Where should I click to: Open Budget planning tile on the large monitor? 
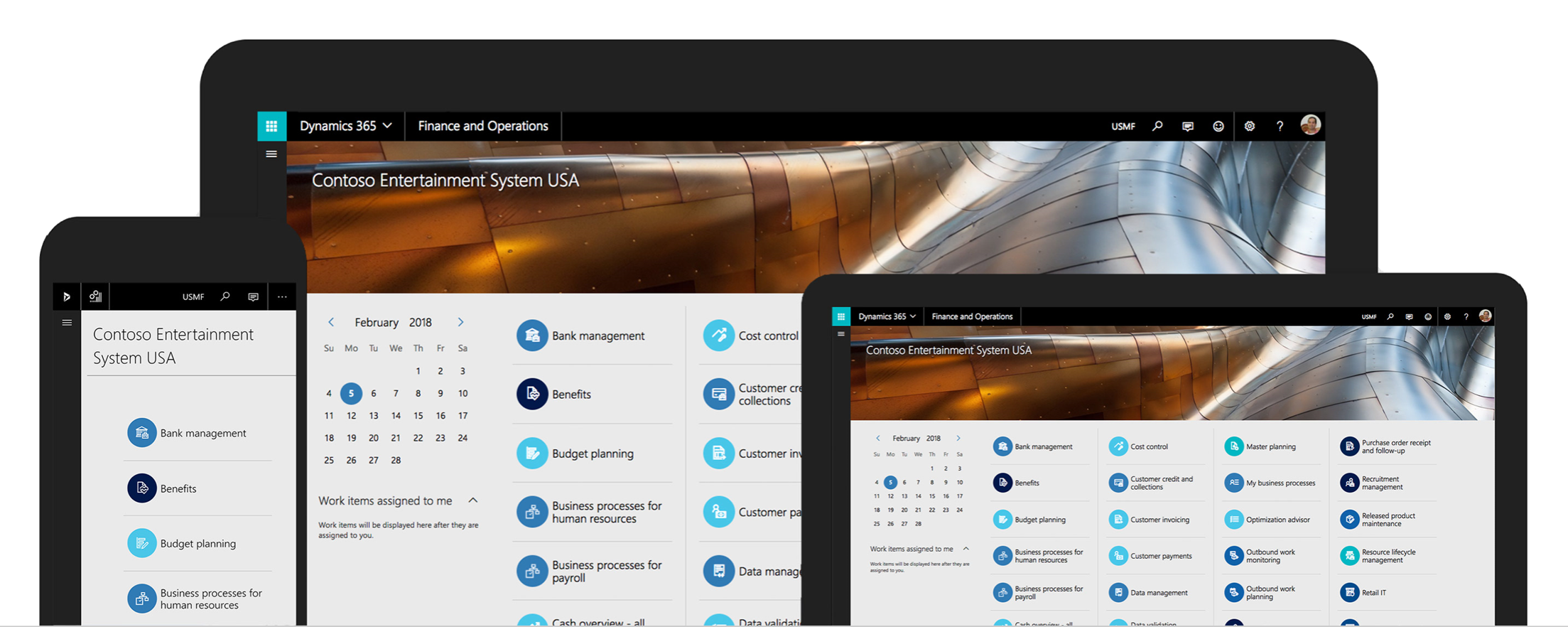pos(575,454)
